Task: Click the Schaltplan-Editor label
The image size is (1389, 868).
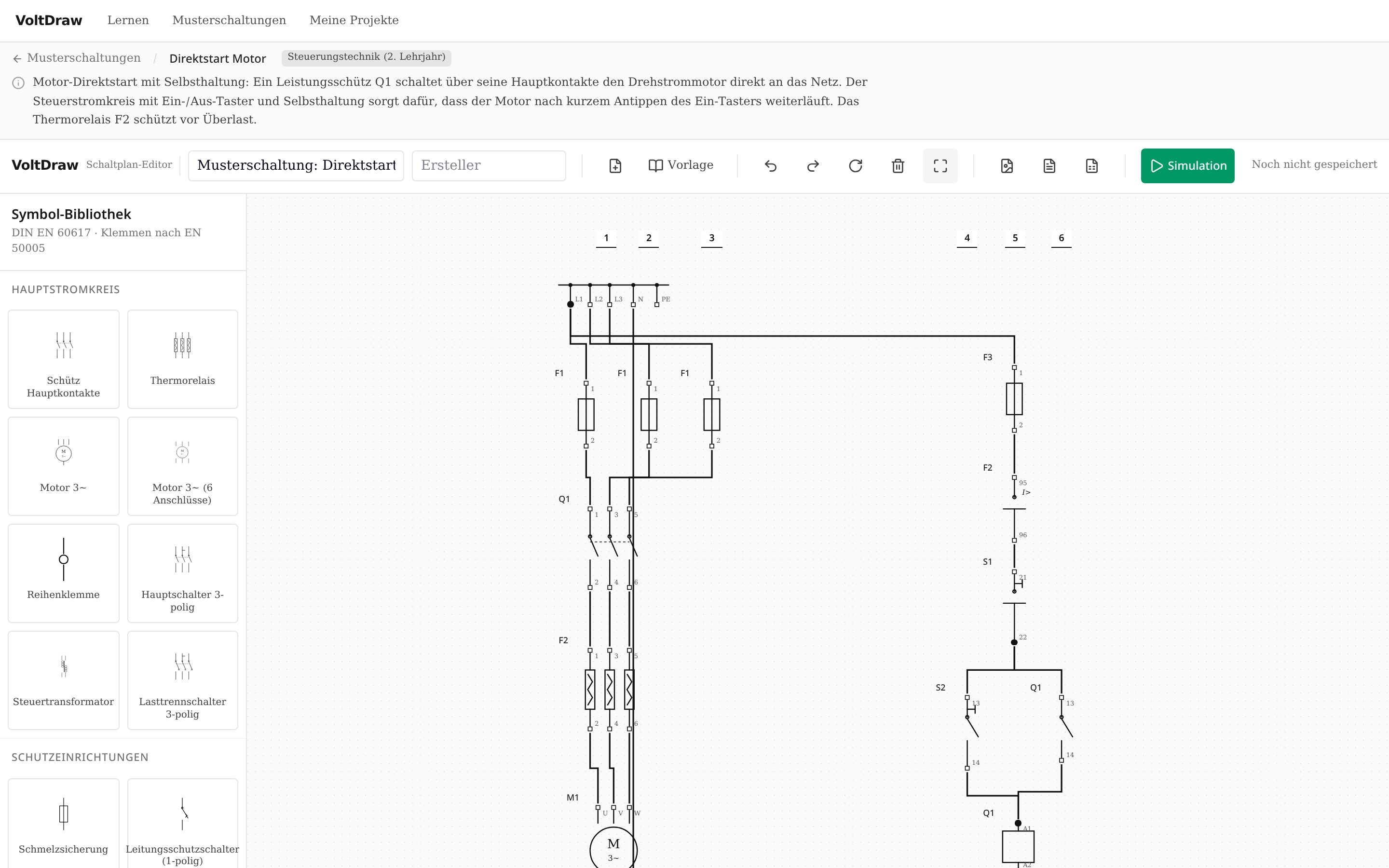Action: [x=129, y=165]
